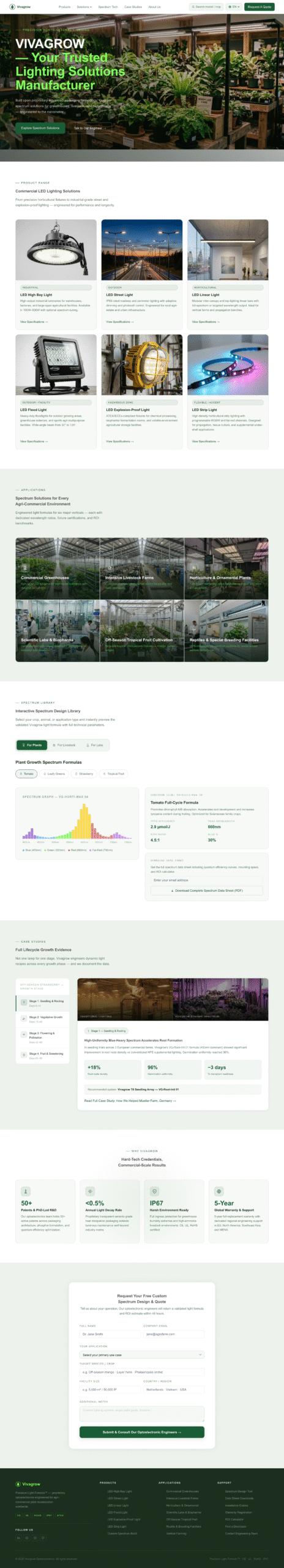284x1568 pixels.
Task: Open Reptiles & Special Breeding Facilities tile
Action: click(226, 631)
